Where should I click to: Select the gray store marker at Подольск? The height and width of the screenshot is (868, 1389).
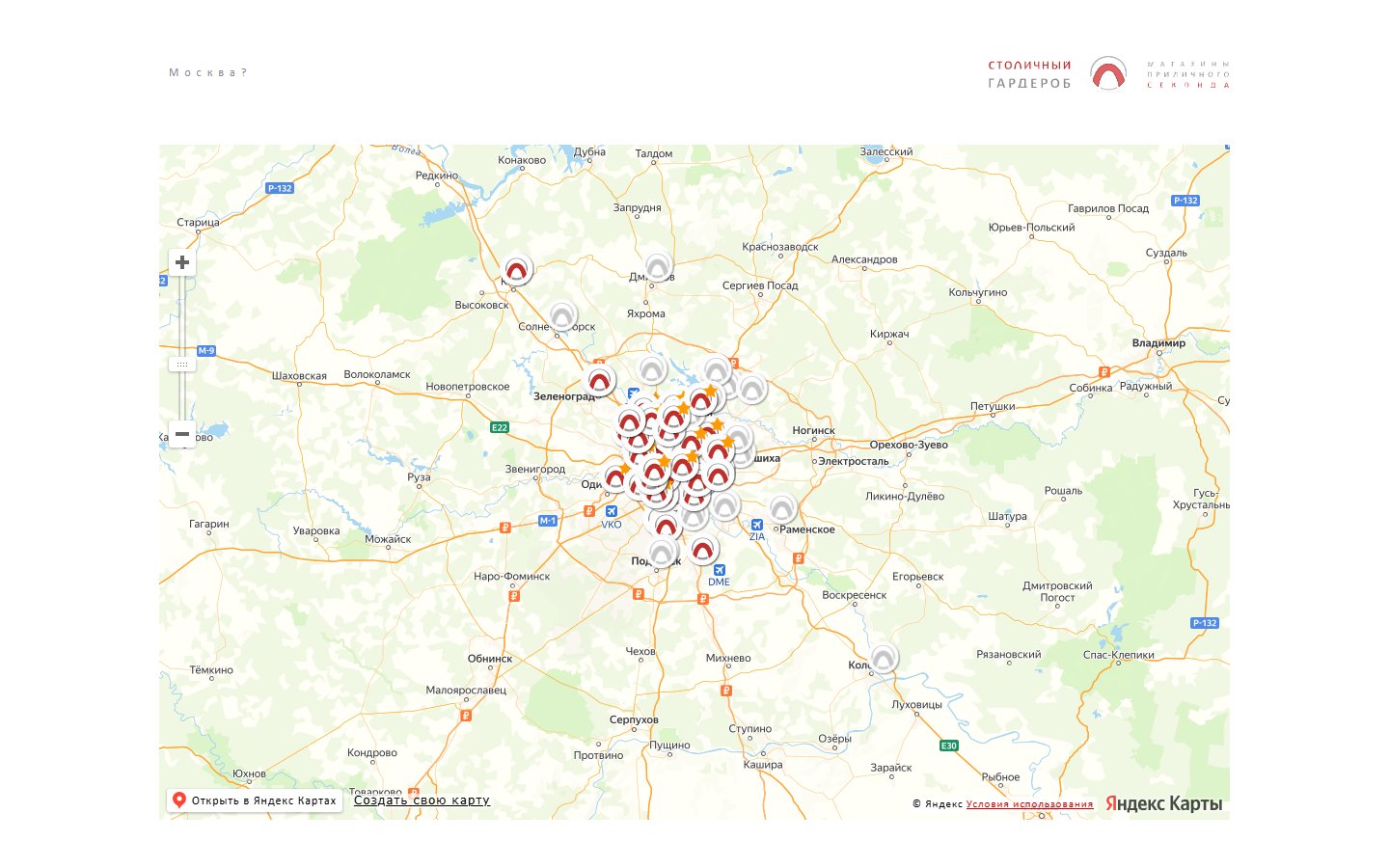pyautogui.click(x=661, y=553)
